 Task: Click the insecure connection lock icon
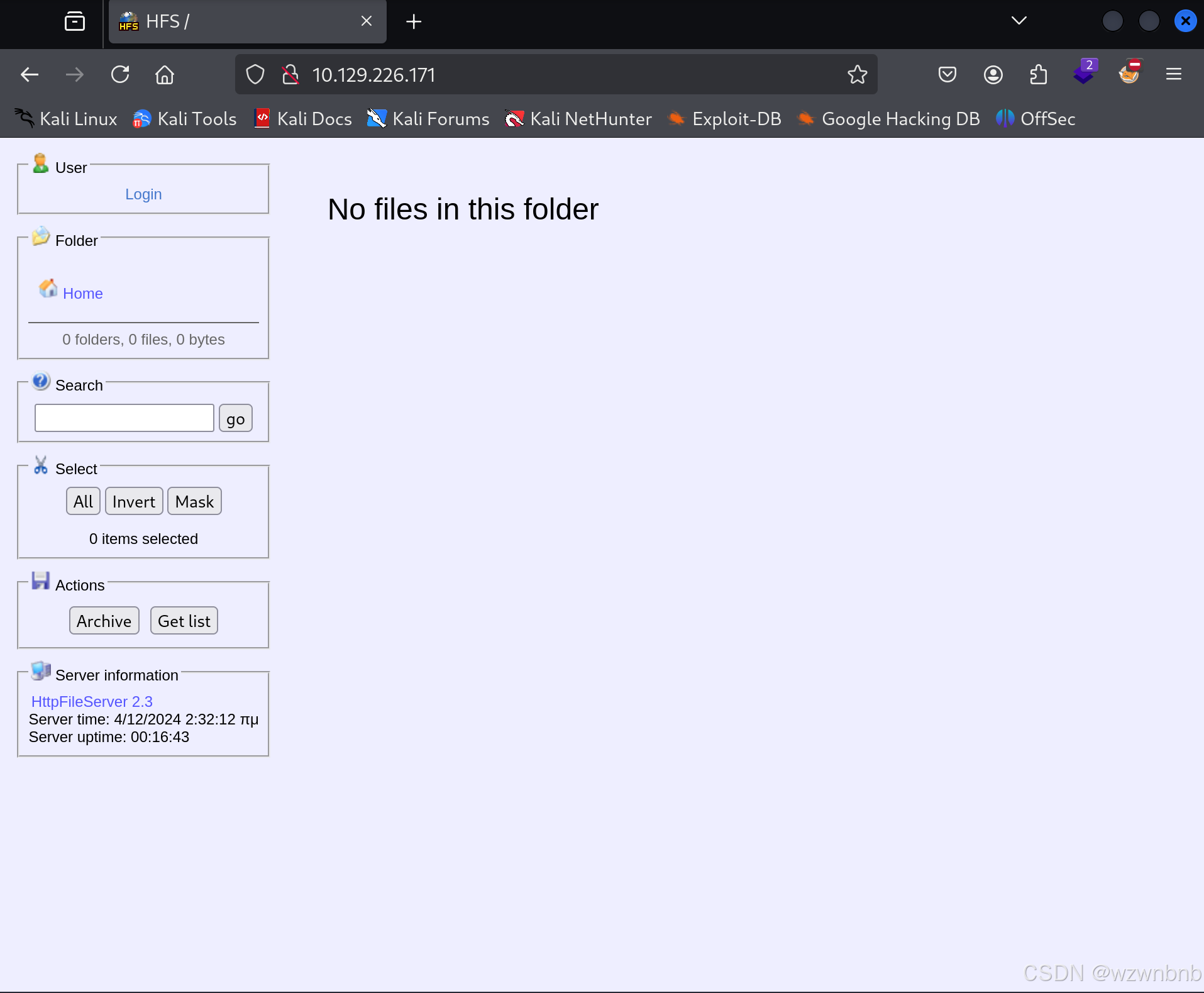[x=289, y=74]
